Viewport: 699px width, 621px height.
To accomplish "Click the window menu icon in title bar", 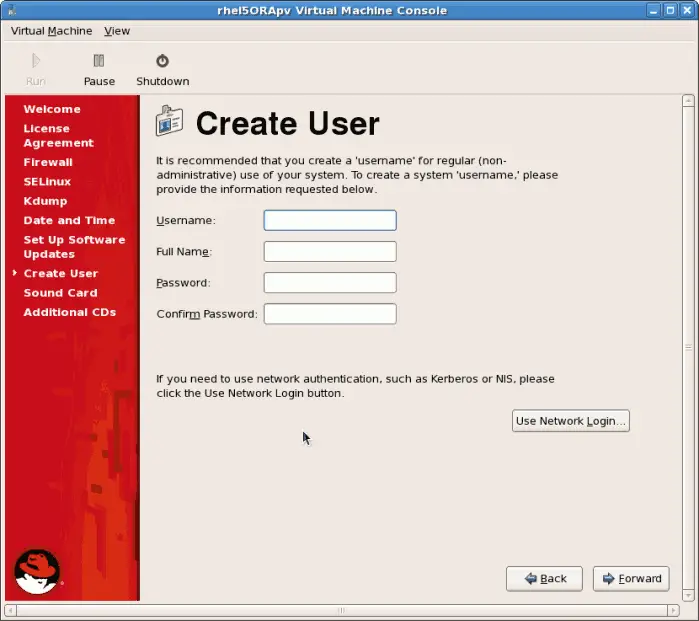I will point(13,10).
